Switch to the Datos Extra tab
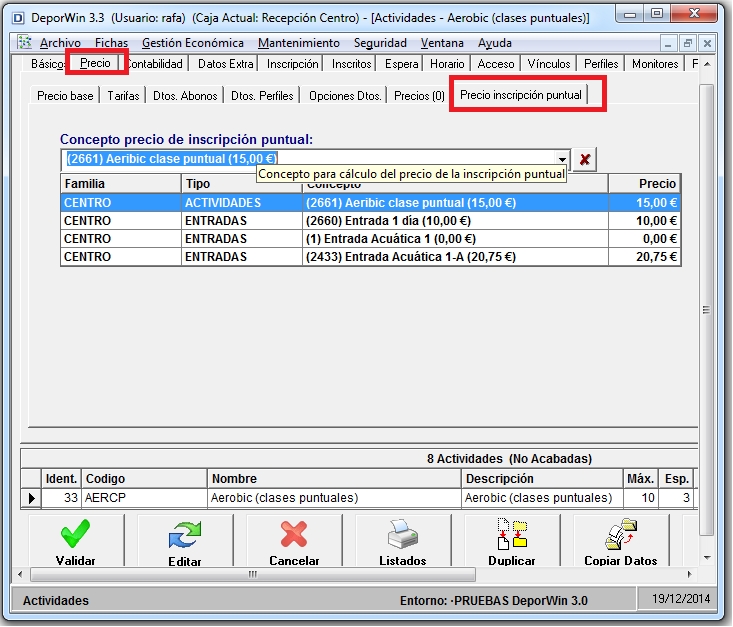733x627 pixels. 226,64
